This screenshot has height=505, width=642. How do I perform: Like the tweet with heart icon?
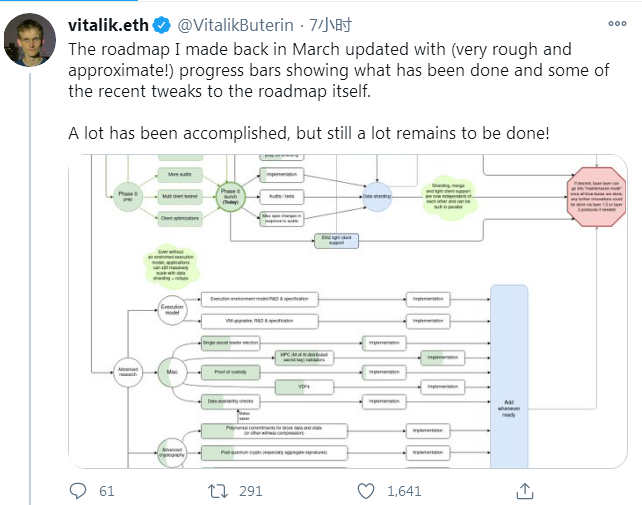coord(366,491)
